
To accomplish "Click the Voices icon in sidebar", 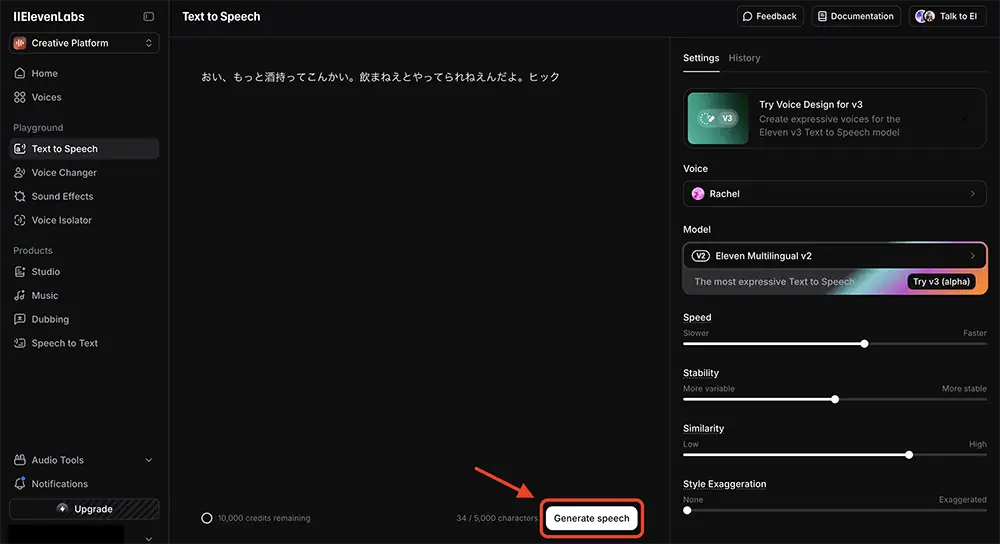I will coord(20,97).
